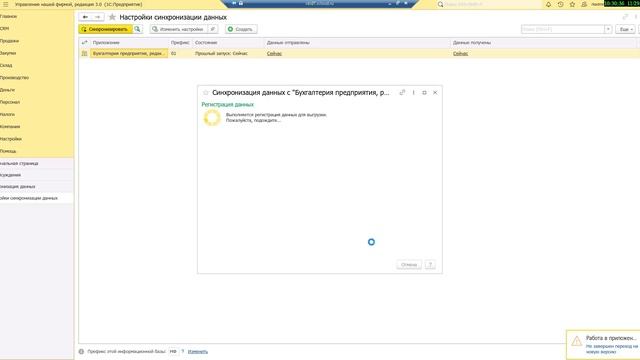Open notifications bell icon
Screen dimensions: 640x360
[x=548, y=4]
